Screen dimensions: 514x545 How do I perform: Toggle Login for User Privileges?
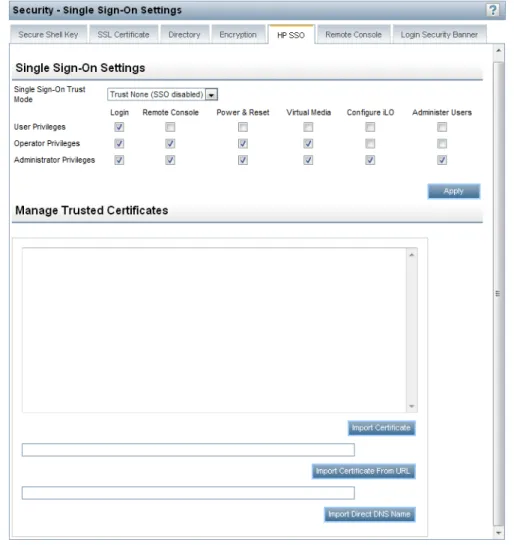coord(119,127)
